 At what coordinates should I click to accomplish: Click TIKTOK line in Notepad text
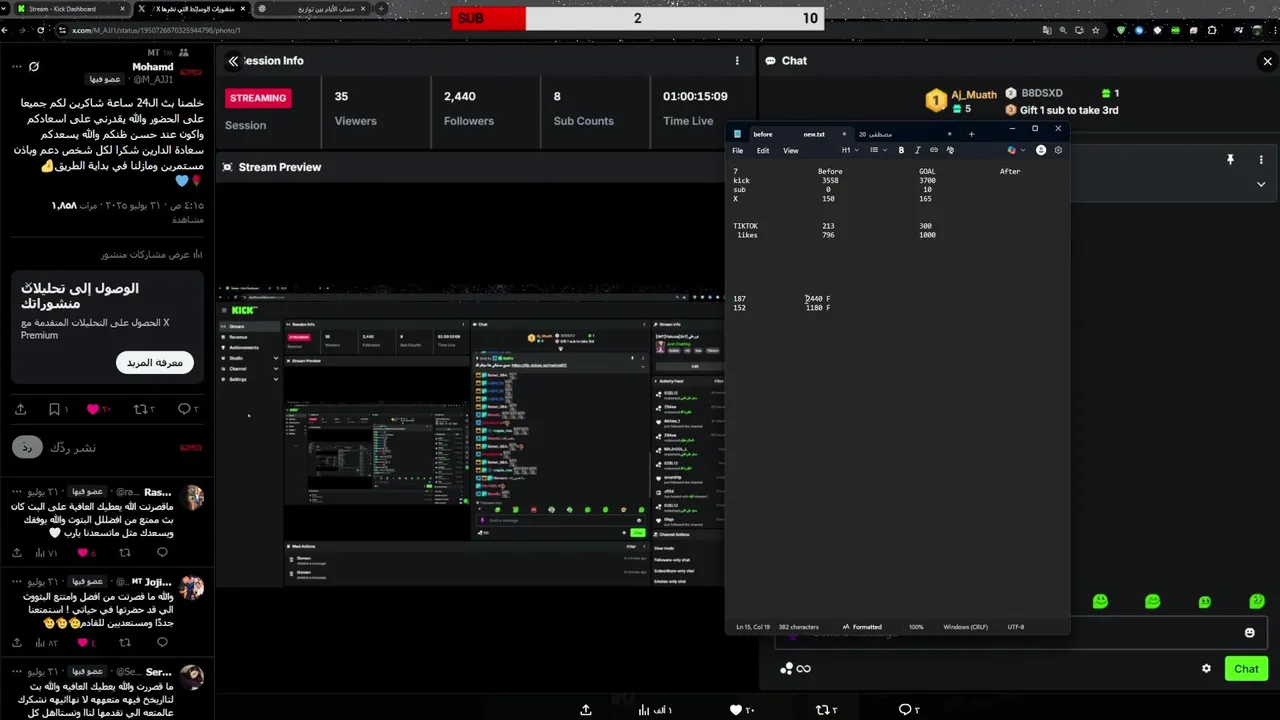point(745,226)
